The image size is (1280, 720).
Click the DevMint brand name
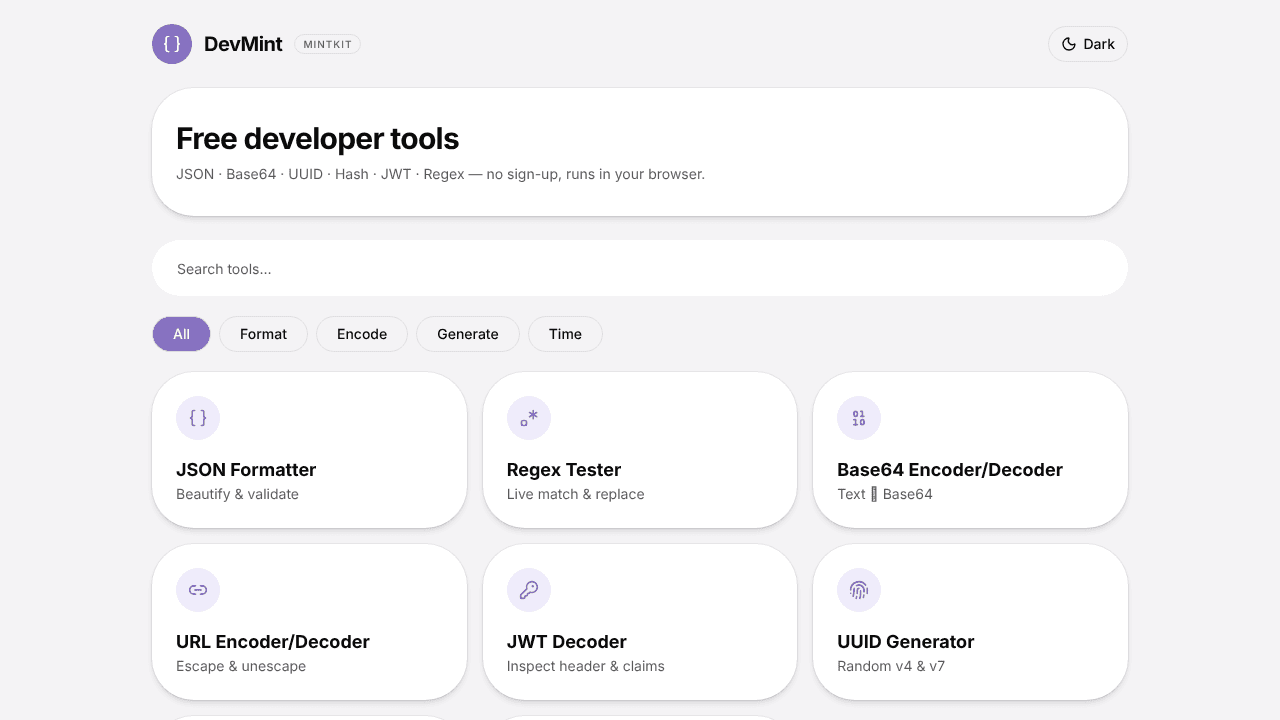point(243,44)
